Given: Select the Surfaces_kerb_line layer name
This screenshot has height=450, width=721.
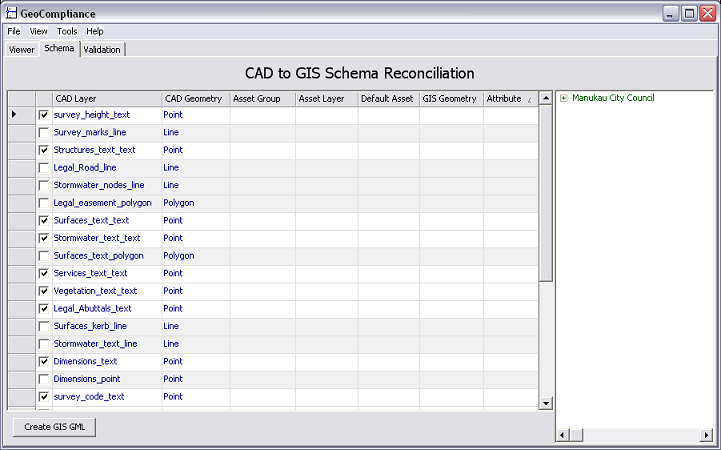Looking at the screenshot, I should pos(90,326).
